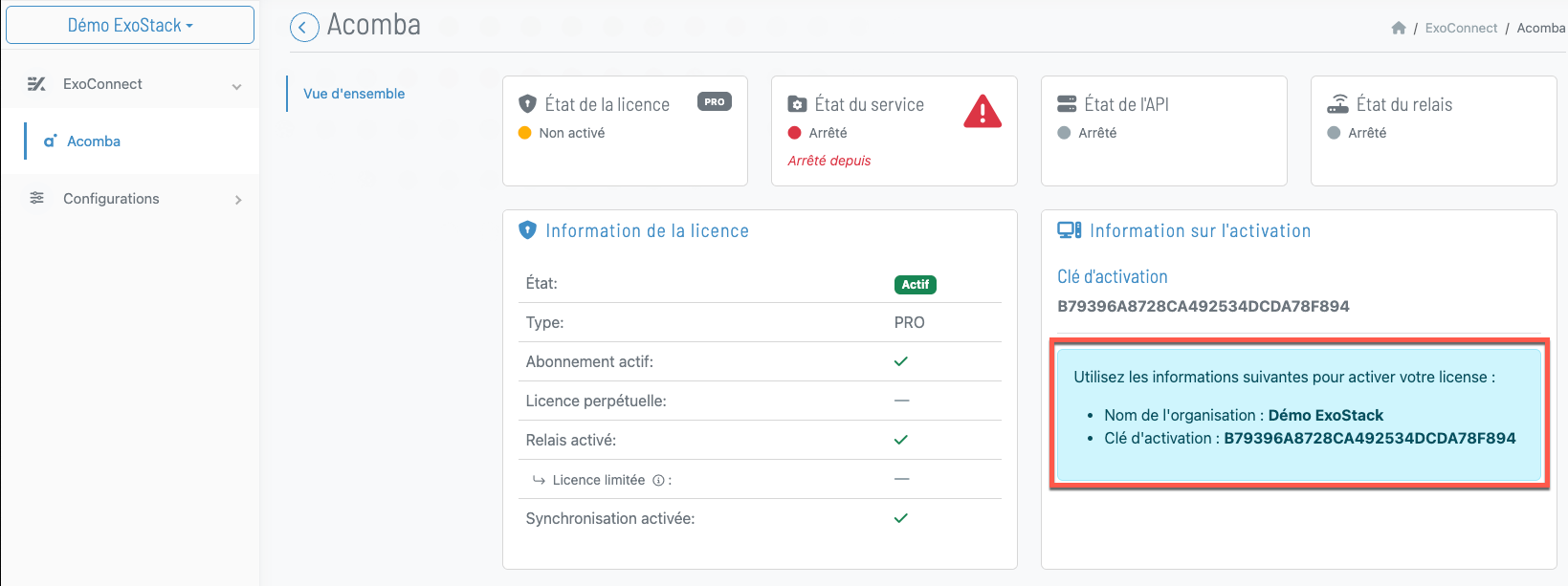
Task: Click the activation key under Clé d'activation heading
Action: (1203, 306)
